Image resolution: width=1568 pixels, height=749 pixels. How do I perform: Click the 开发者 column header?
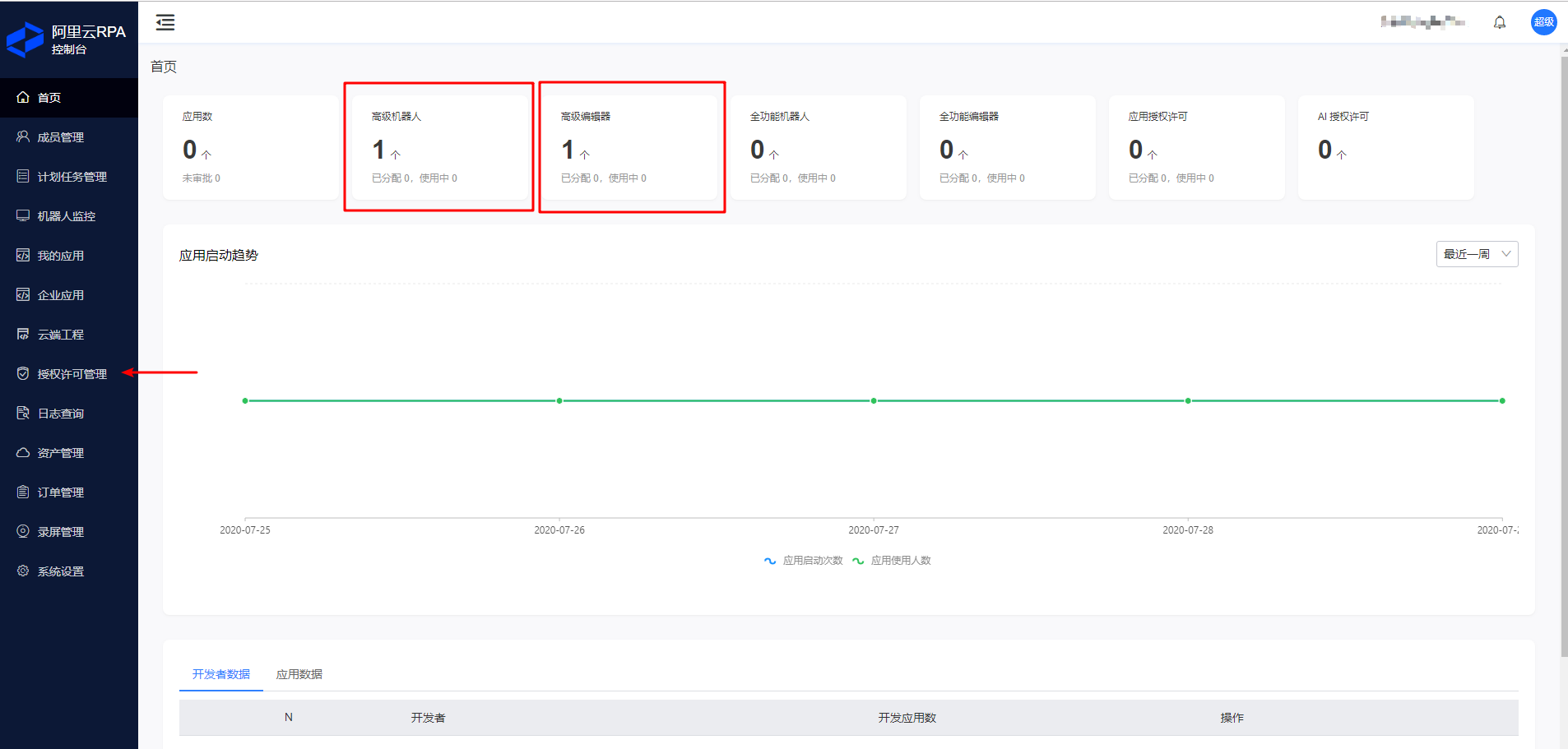tap(429, 718)
